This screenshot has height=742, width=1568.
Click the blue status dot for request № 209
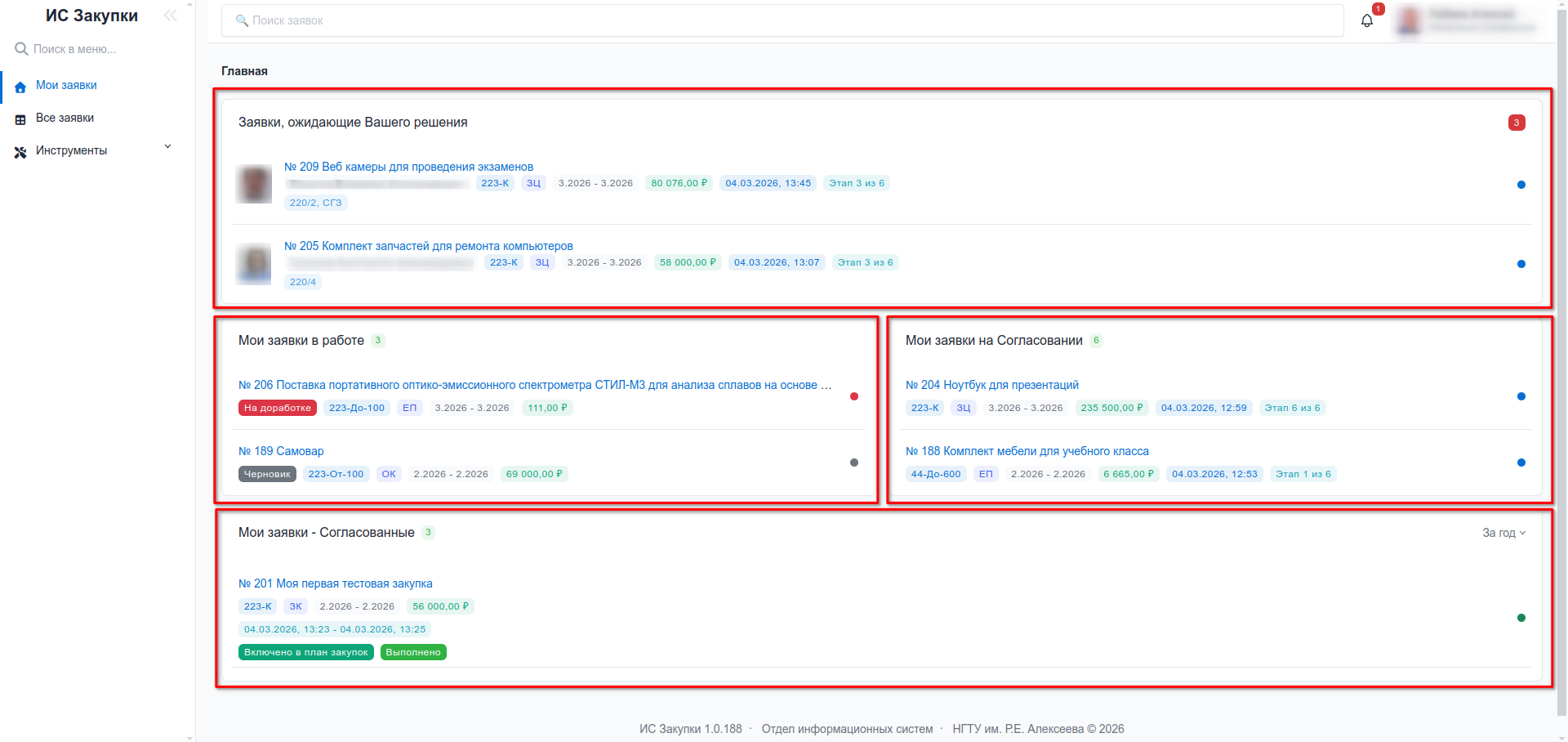pos(1521,185)
